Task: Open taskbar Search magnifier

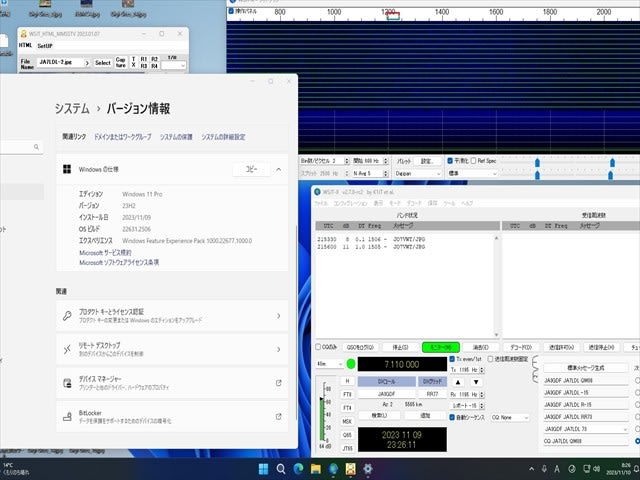Action: (x=281, y=469)
